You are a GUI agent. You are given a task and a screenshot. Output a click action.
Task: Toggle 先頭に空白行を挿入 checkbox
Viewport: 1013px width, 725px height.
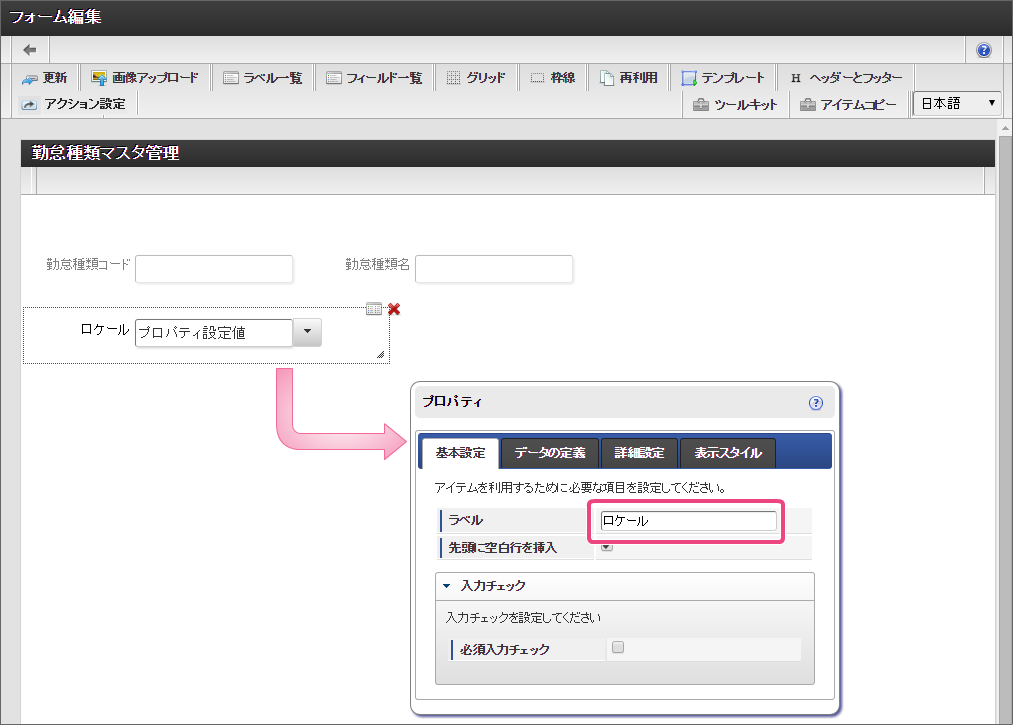click(x=607, y=546)
